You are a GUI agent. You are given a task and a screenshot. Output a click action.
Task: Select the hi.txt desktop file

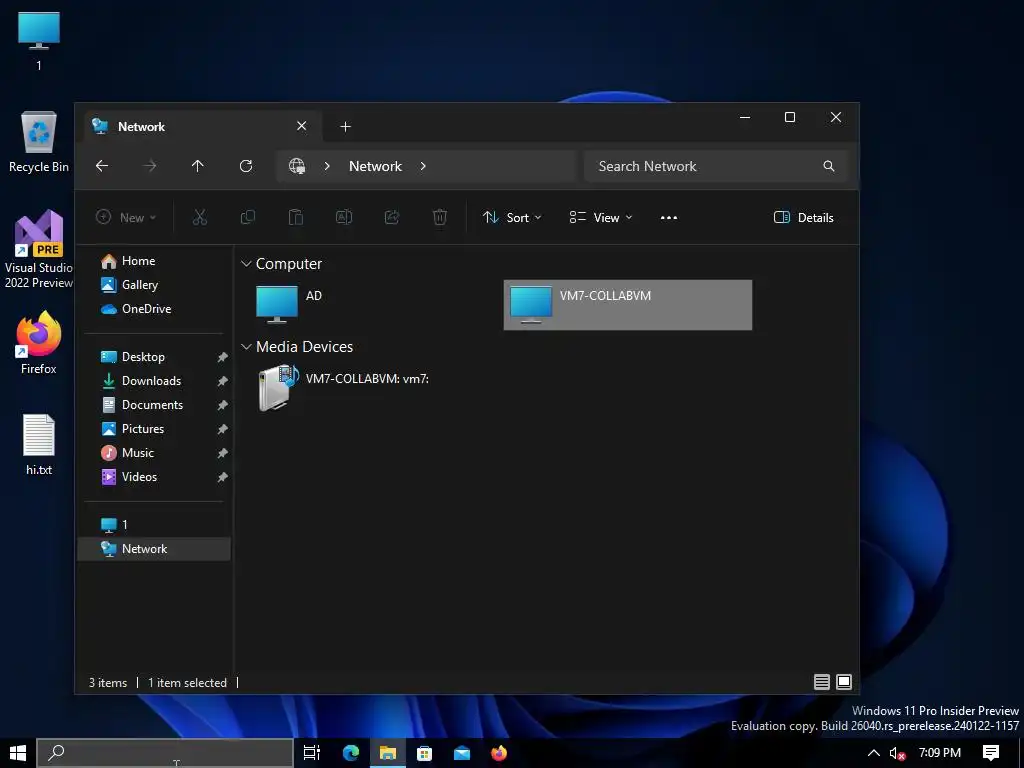click(x=39, y=445)
